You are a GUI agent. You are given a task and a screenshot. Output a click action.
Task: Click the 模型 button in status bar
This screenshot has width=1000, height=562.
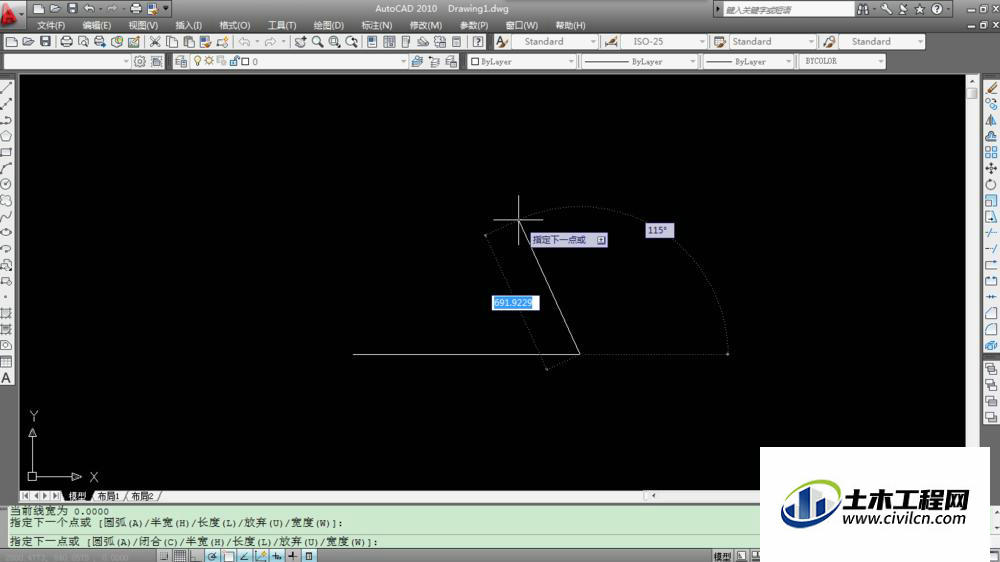[x=722, y=556]
